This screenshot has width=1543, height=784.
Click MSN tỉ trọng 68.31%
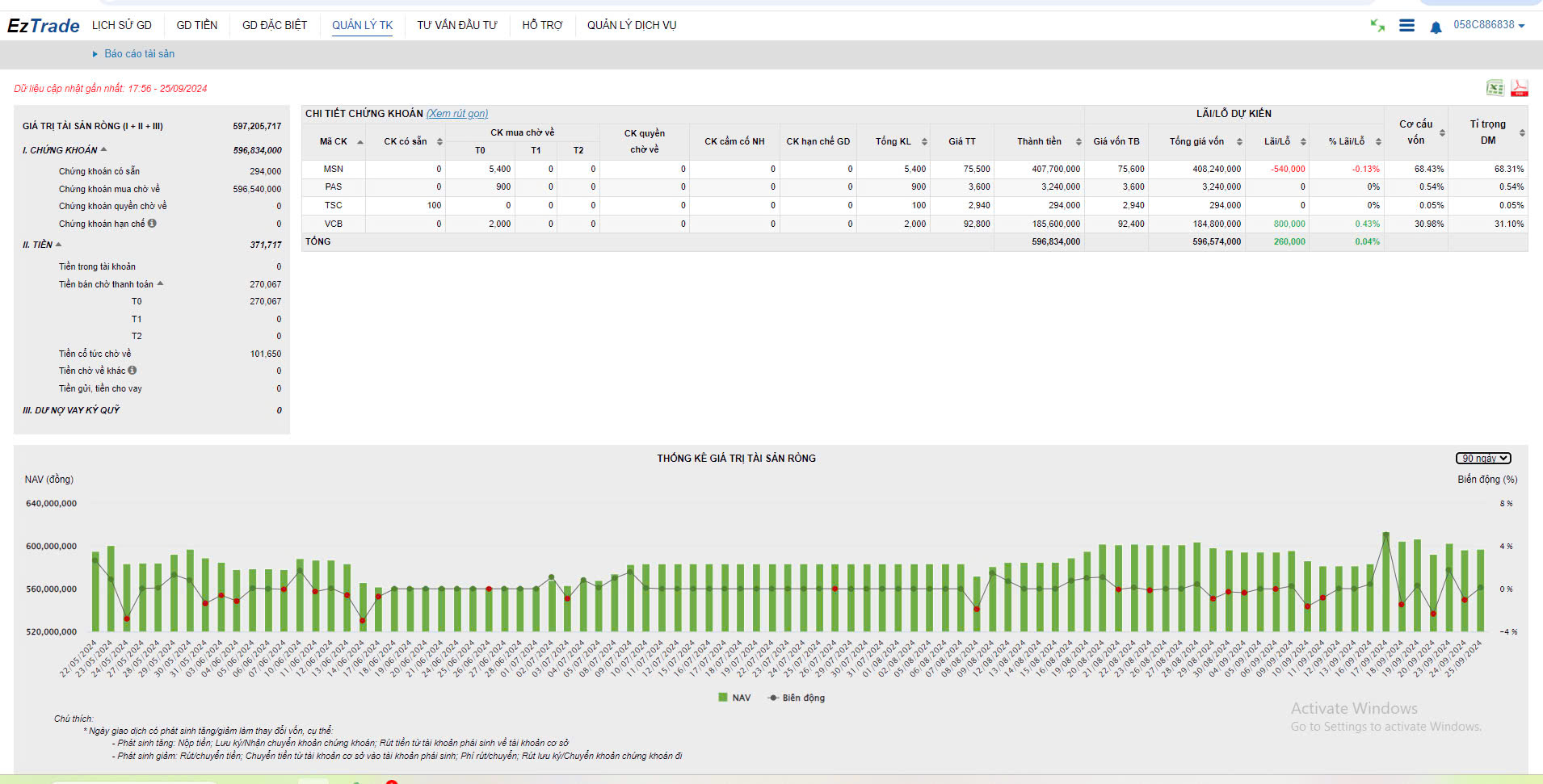1509,169
